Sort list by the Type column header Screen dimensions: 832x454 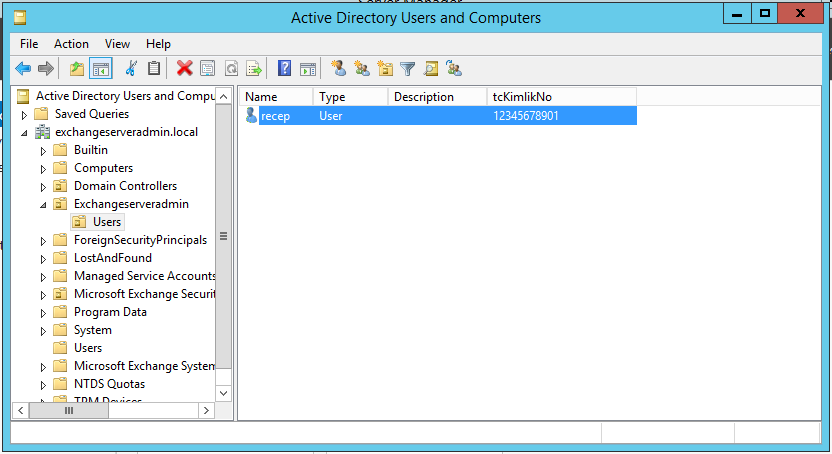(x=350, y=97)
